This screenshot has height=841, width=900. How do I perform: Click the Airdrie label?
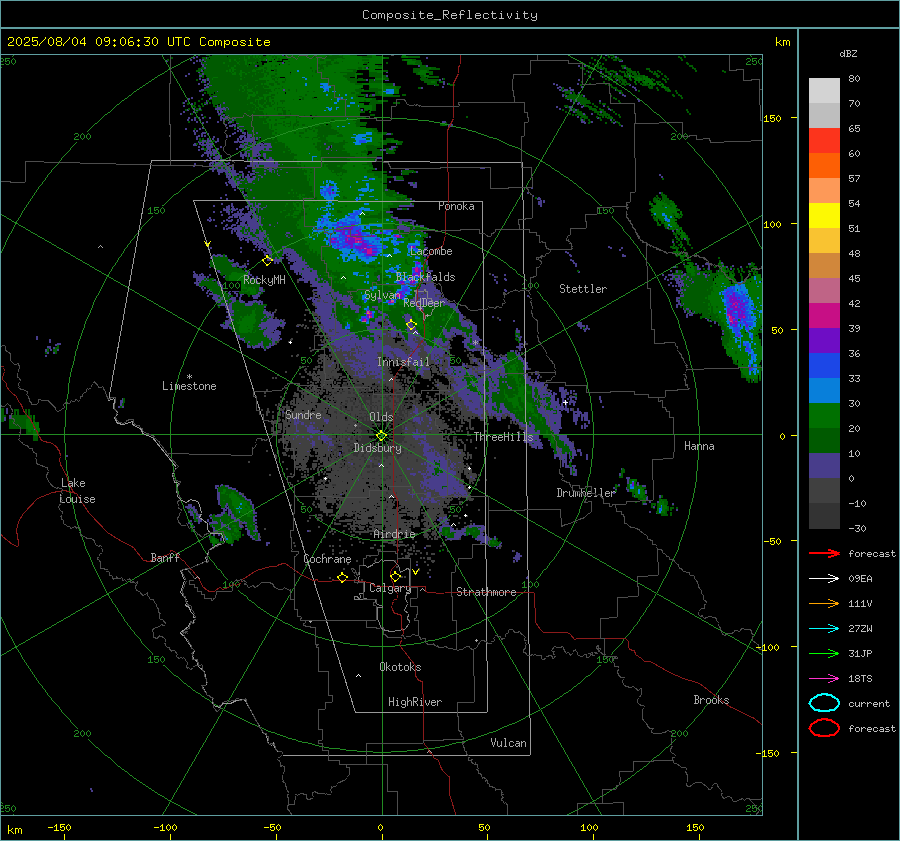click(x=394, y=534)
